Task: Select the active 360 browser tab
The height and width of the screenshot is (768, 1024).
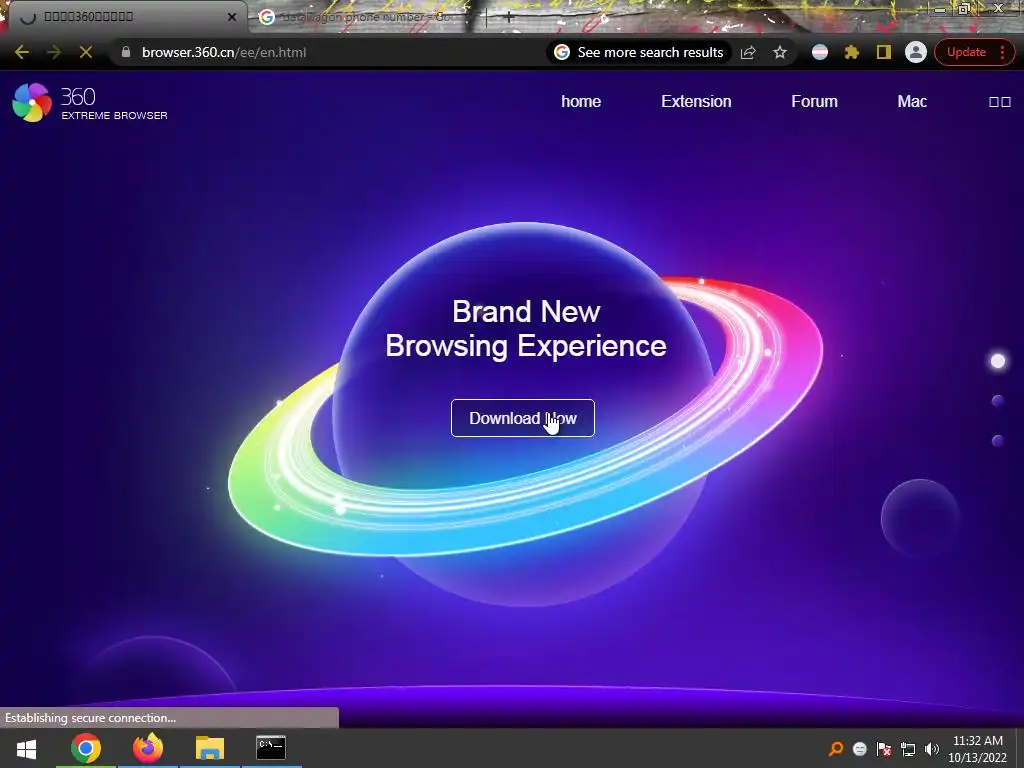Action: [x=124, y=17]
